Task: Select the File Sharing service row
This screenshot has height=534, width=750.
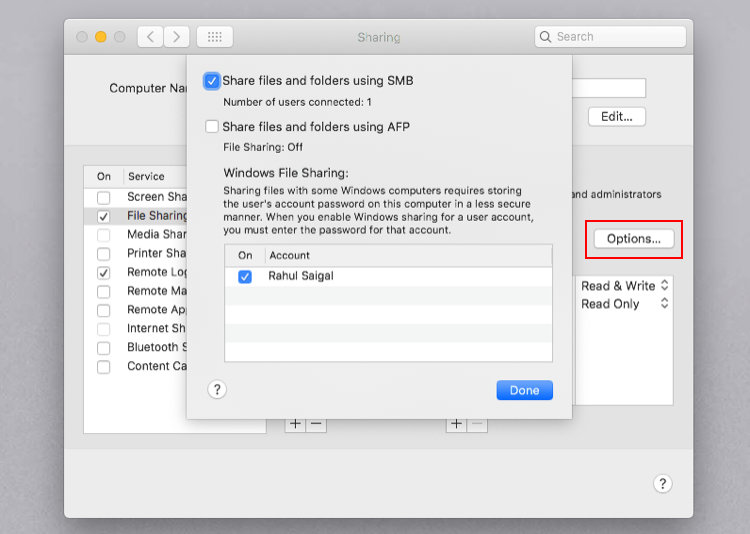Action: pyautogui.click(x=135, y=216)
